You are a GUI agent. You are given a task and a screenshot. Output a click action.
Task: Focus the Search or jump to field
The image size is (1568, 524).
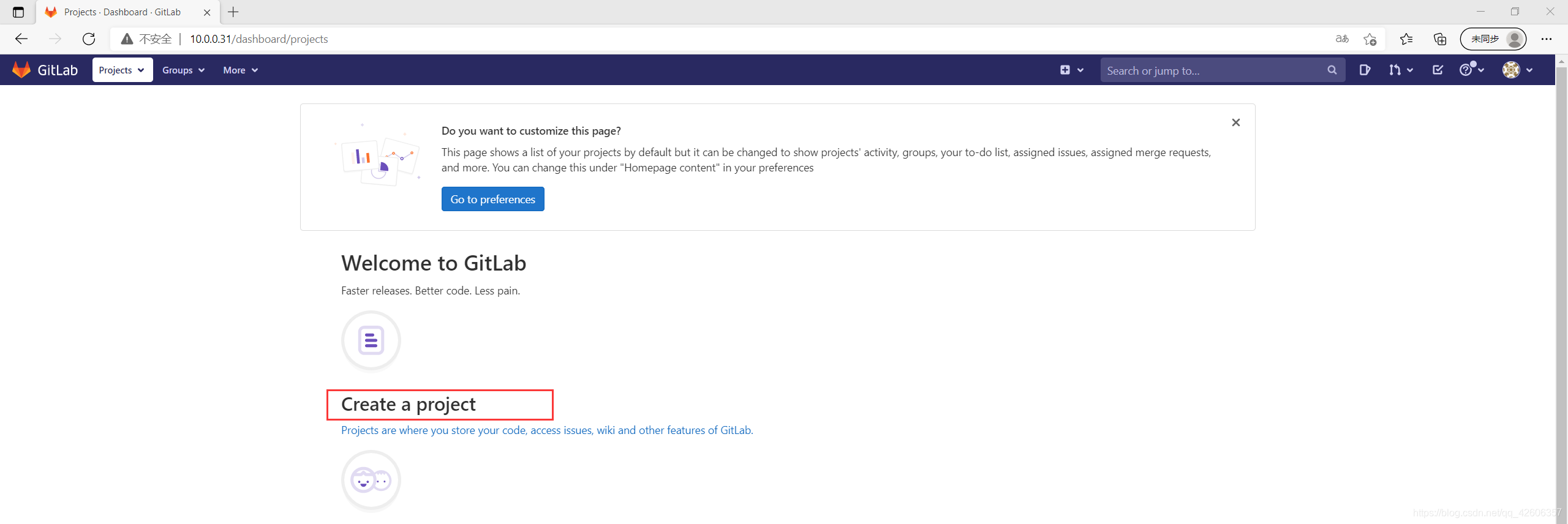[1223, 70]
